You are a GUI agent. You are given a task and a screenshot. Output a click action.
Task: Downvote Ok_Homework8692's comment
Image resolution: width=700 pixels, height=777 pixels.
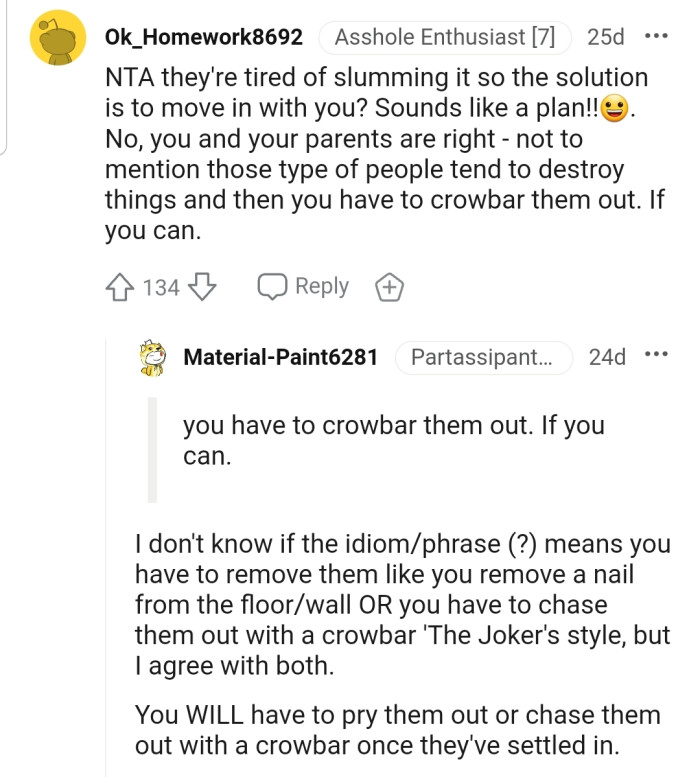(203, 288)
